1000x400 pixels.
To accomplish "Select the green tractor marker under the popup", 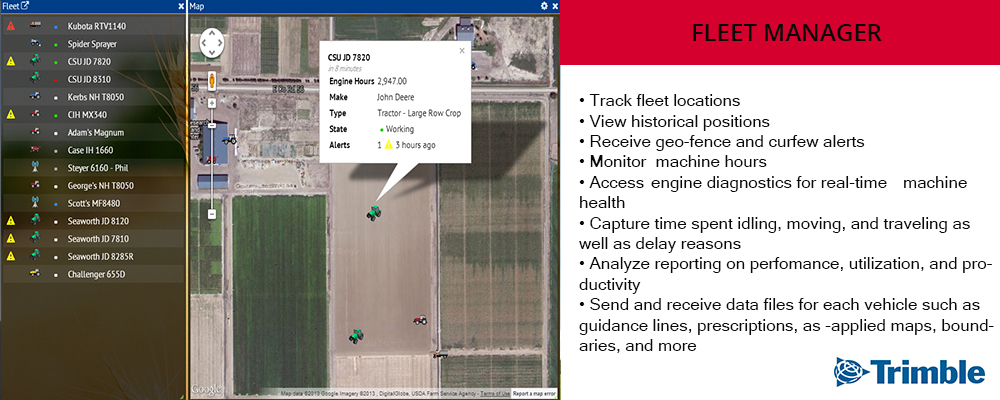I will point(373,212).
